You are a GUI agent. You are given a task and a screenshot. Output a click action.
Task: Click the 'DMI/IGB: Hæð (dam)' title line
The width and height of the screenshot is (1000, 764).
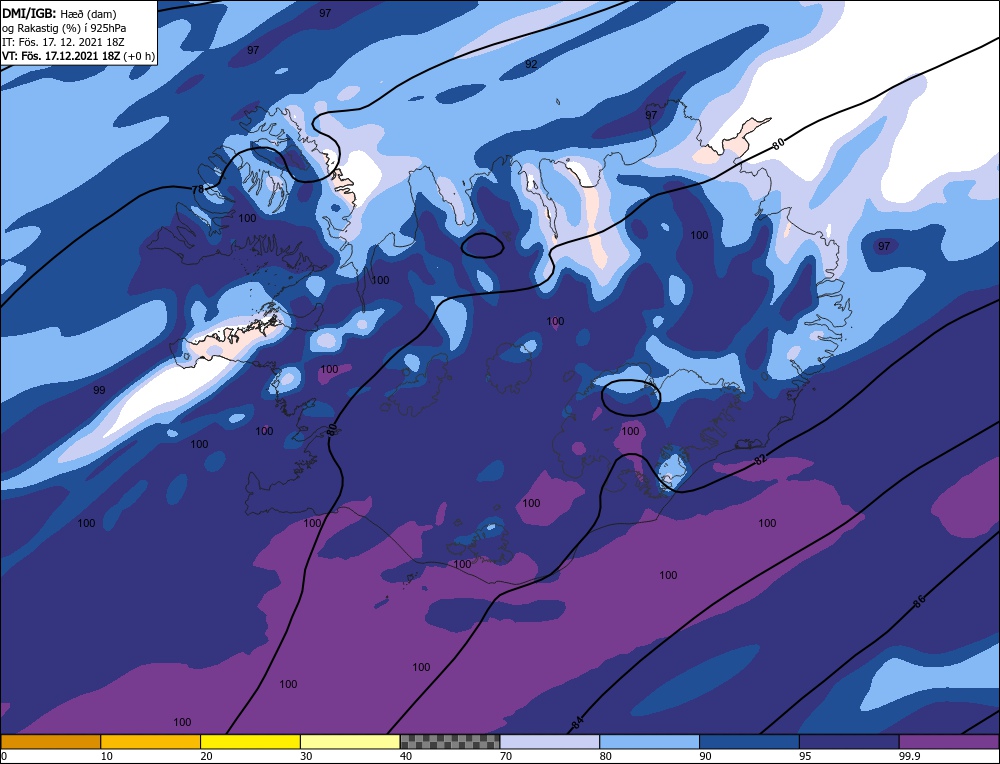[59, 13]
